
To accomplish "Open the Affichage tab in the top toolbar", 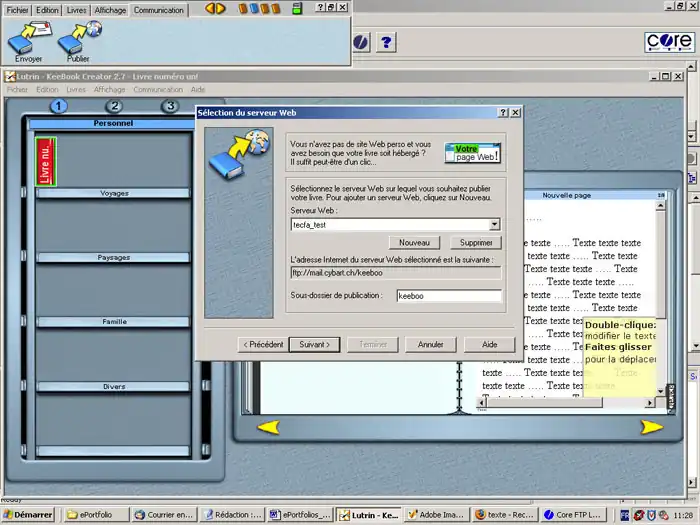I will tap(110, 10).
